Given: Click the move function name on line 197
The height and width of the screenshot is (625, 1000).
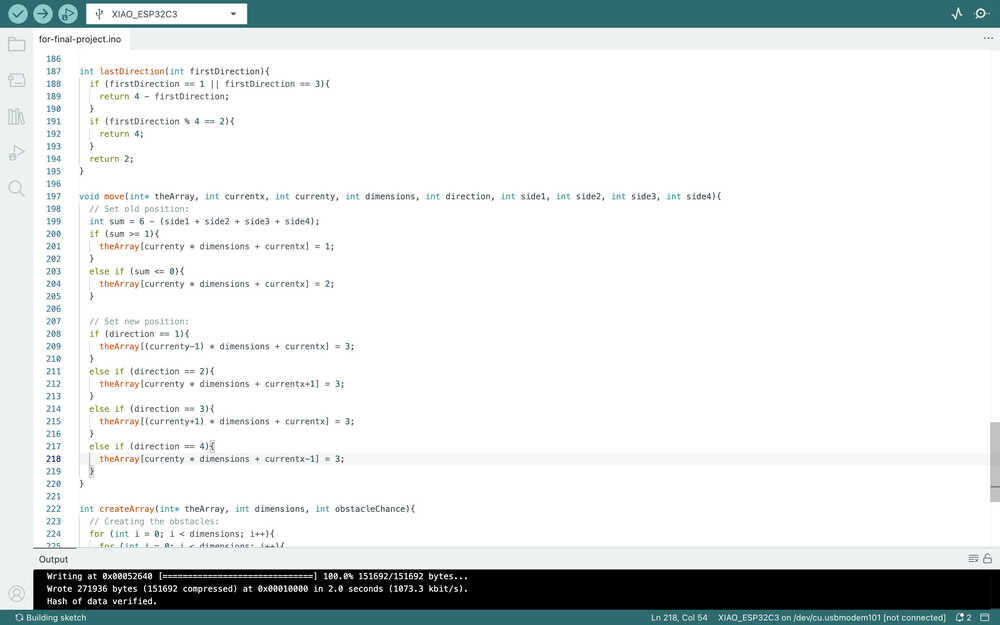Looking at the screenshot, I should 114,196.
